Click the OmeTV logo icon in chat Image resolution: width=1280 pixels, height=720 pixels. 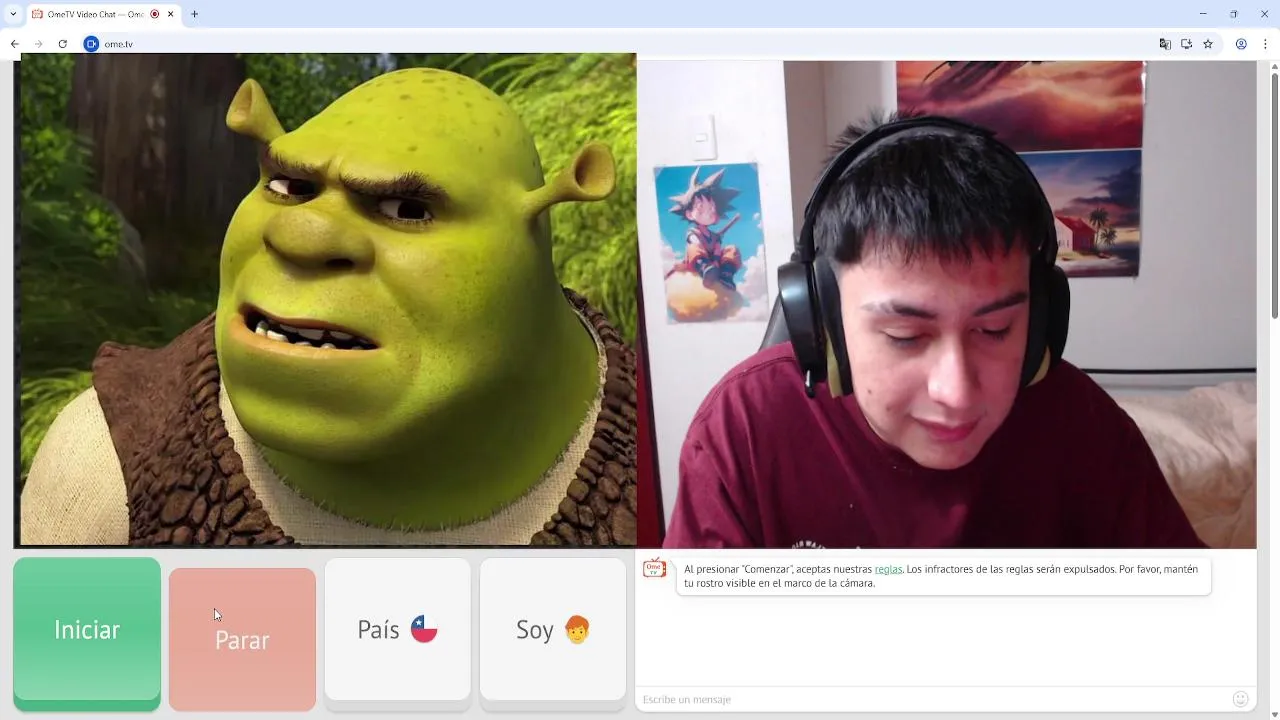tap(654, 568)
